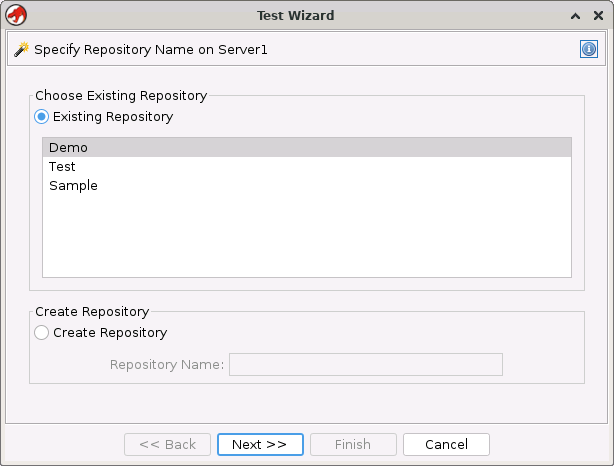Select the Existing Repository radio button
This screenshot has width=614, height=466.
pyautogui.click(x=42, y=117)
